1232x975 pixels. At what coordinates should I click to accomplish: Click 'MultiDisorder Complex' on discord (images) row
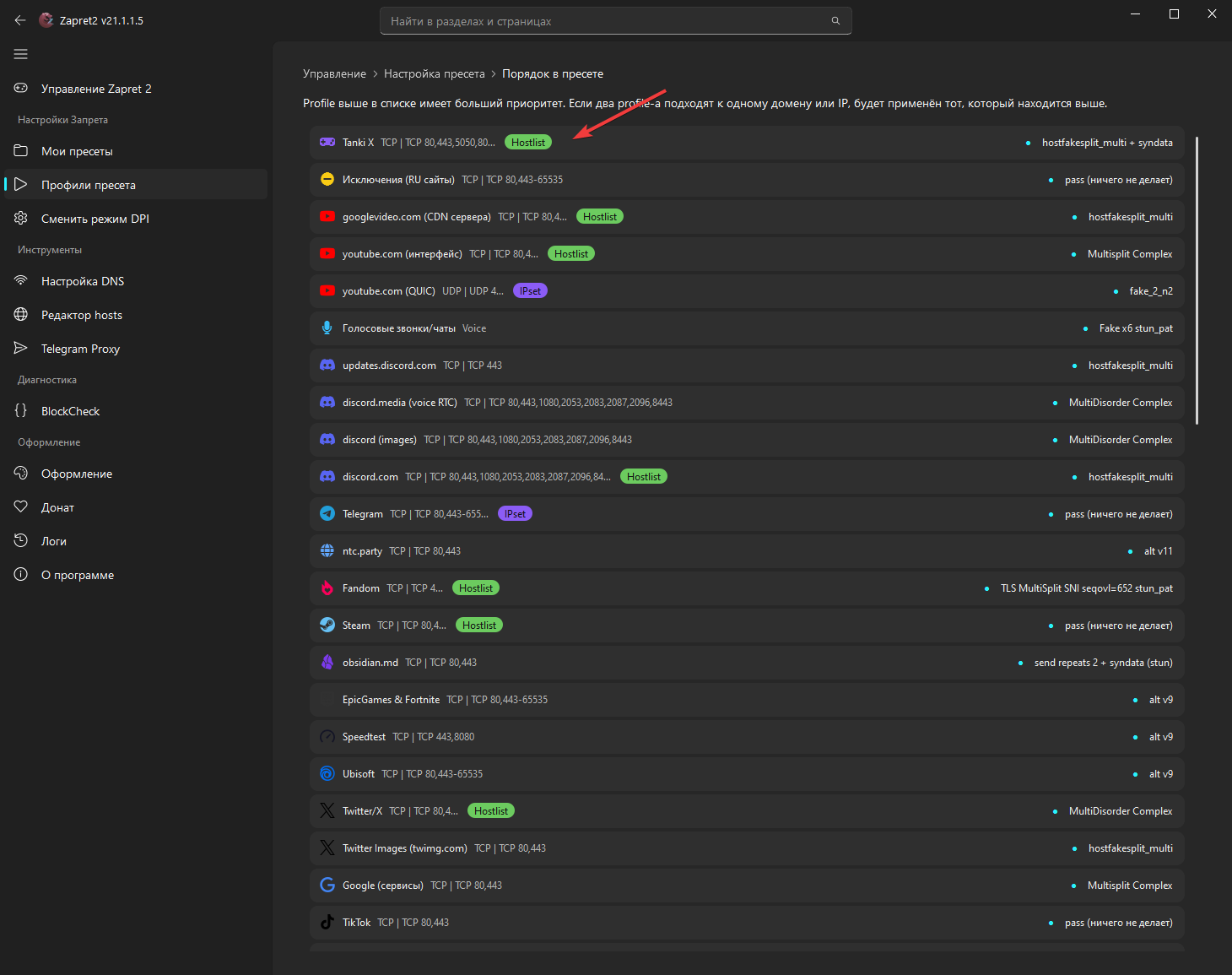[x=1121, y=440]
